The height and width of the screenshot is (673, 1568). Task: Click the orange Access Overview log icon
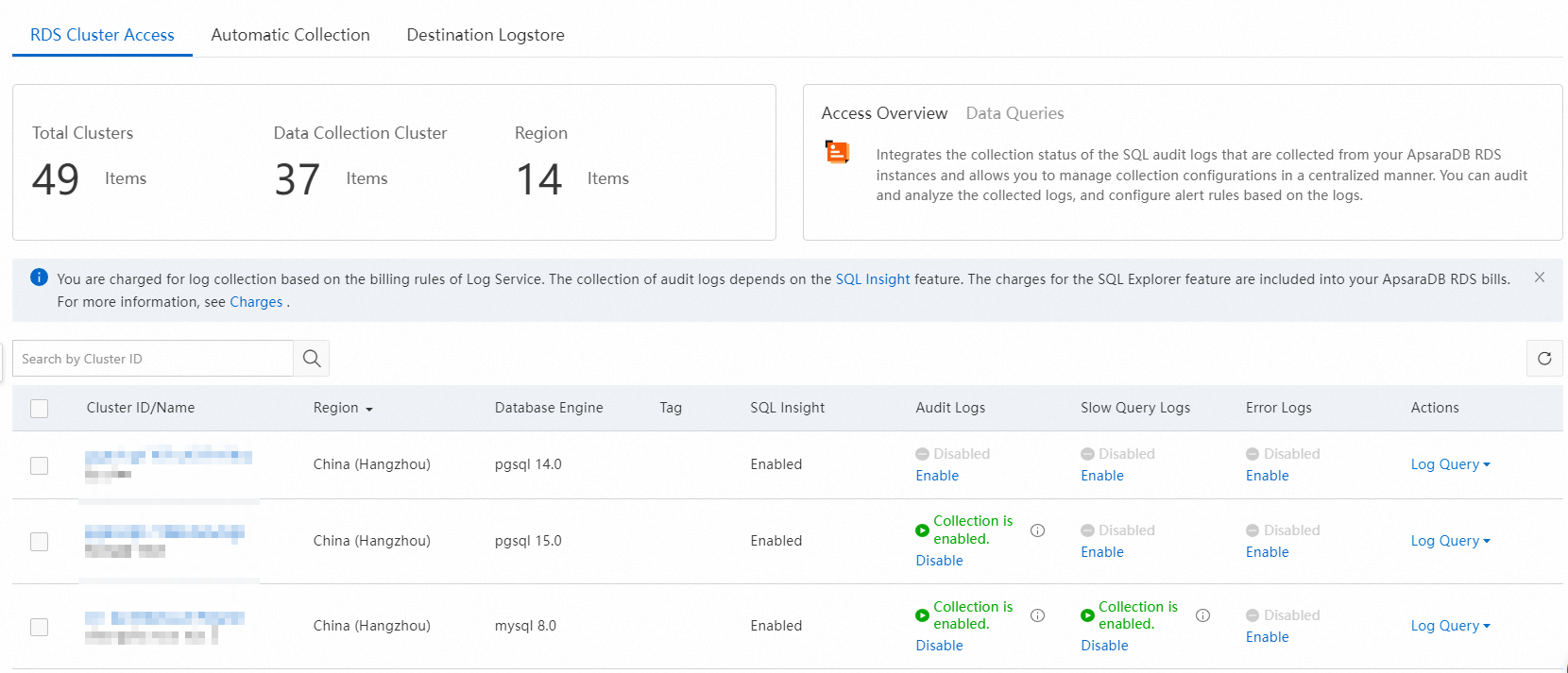tap(837, 152)
